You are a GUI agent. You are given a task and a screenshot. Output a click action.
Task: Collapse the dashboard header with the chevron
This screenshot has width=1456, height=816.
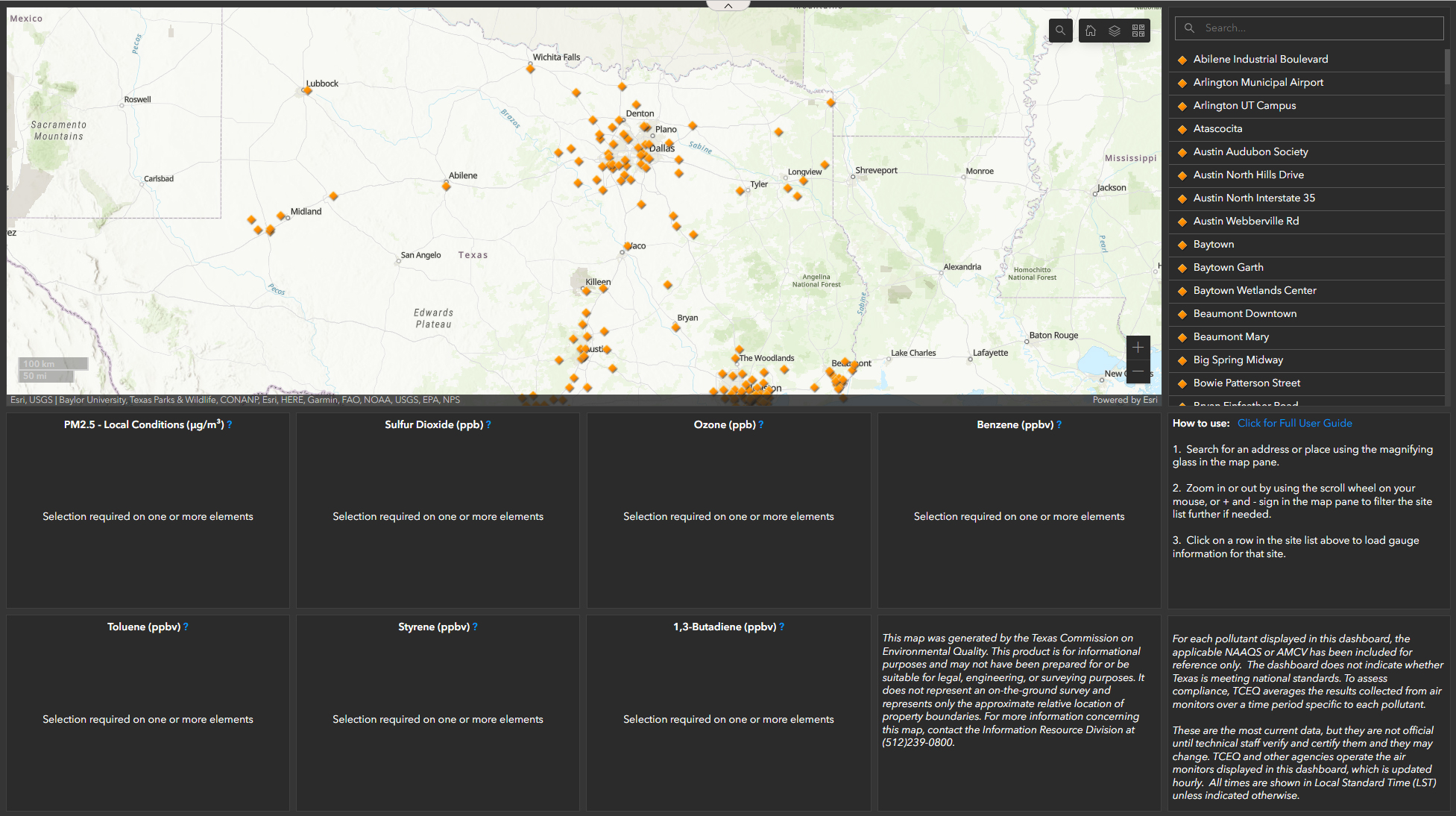point(728,4)
